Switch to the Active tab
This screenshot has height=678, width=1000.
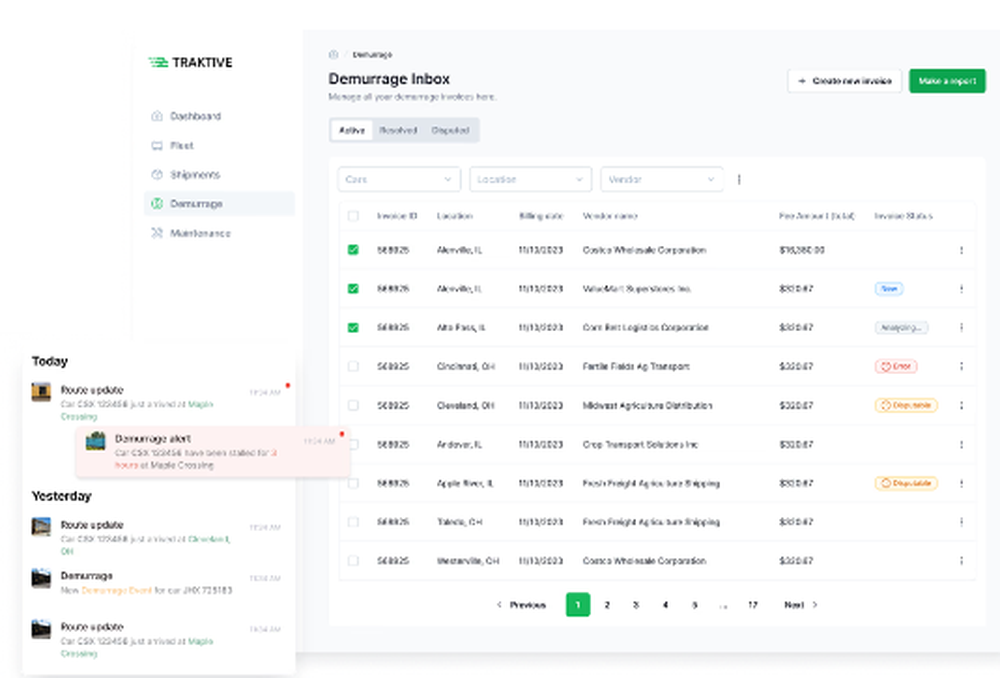351,130
